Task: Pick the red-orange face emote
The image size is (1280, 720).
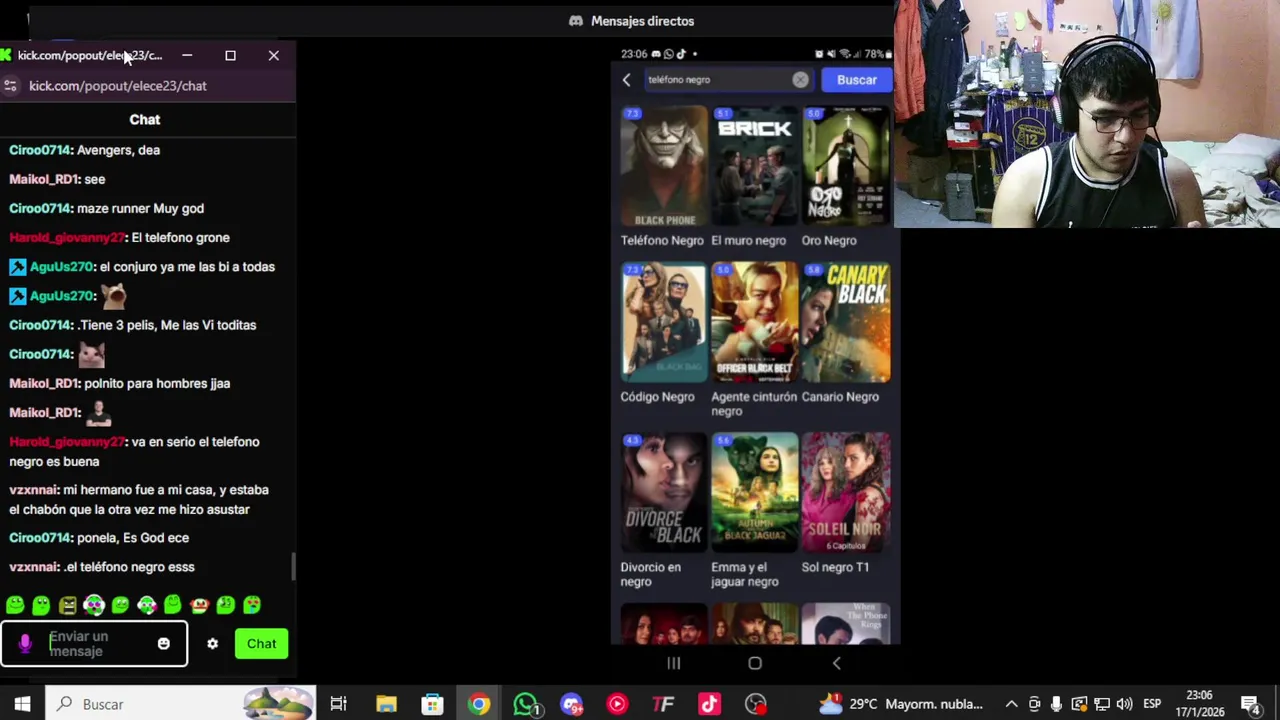Action: pos(199,605)
